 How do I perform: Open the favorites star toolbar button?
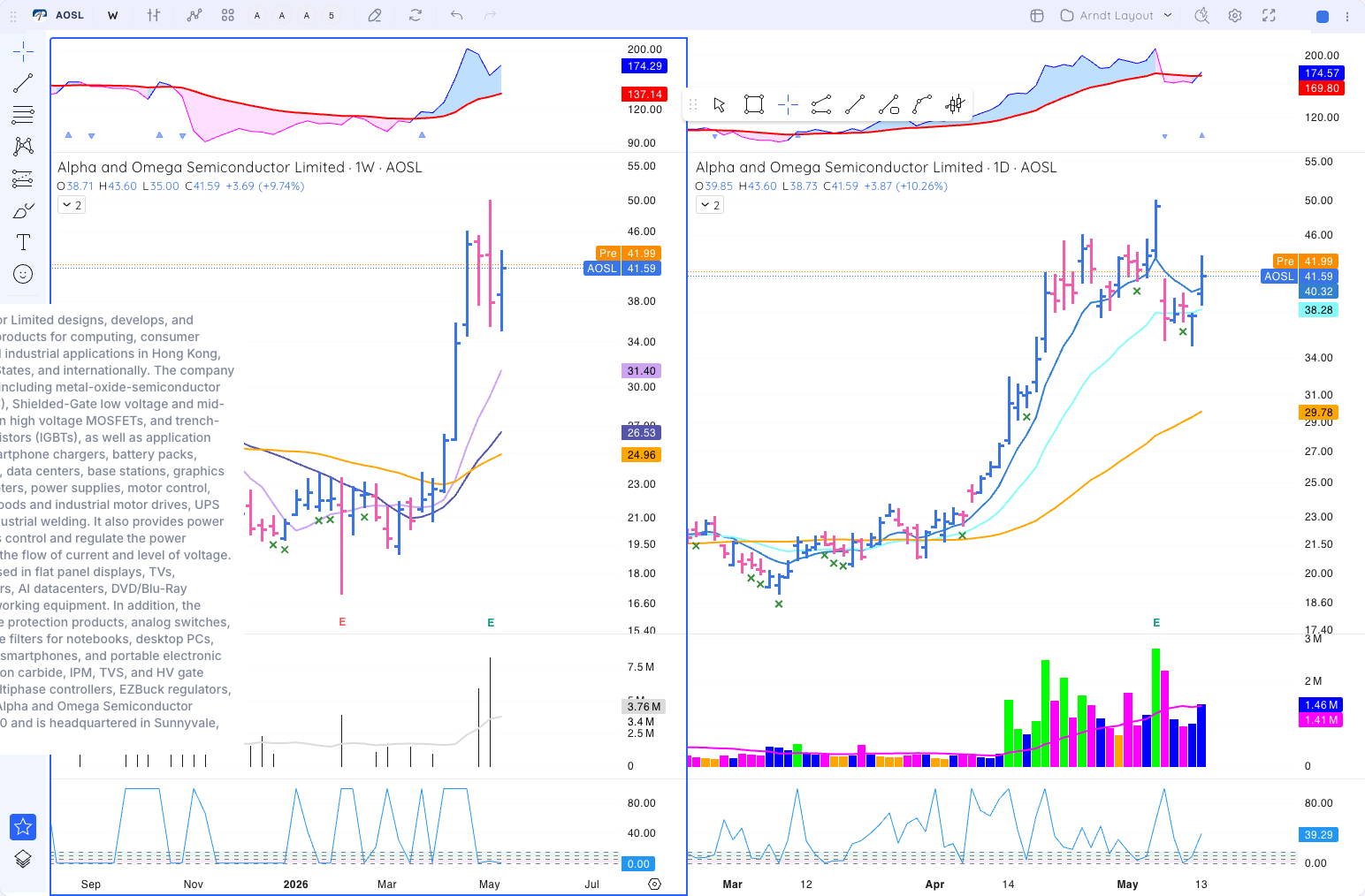tap(23, 826)
